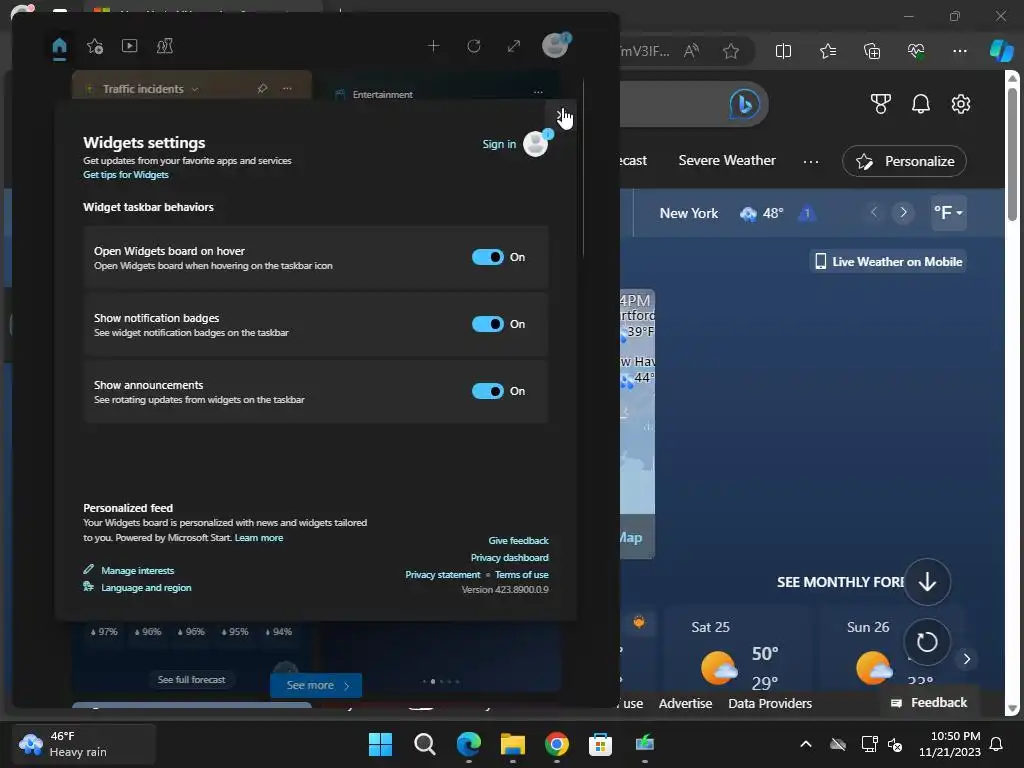Open the Widgets home tab icon
The image size is (1024, 768).
click(x=59, y=46)
